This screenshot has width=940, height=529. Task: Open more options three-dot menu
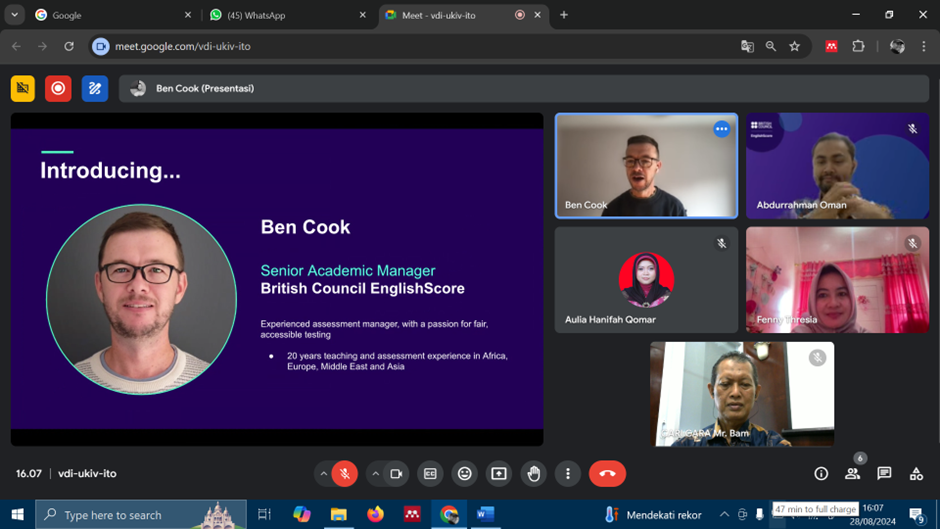pos(568,474)
